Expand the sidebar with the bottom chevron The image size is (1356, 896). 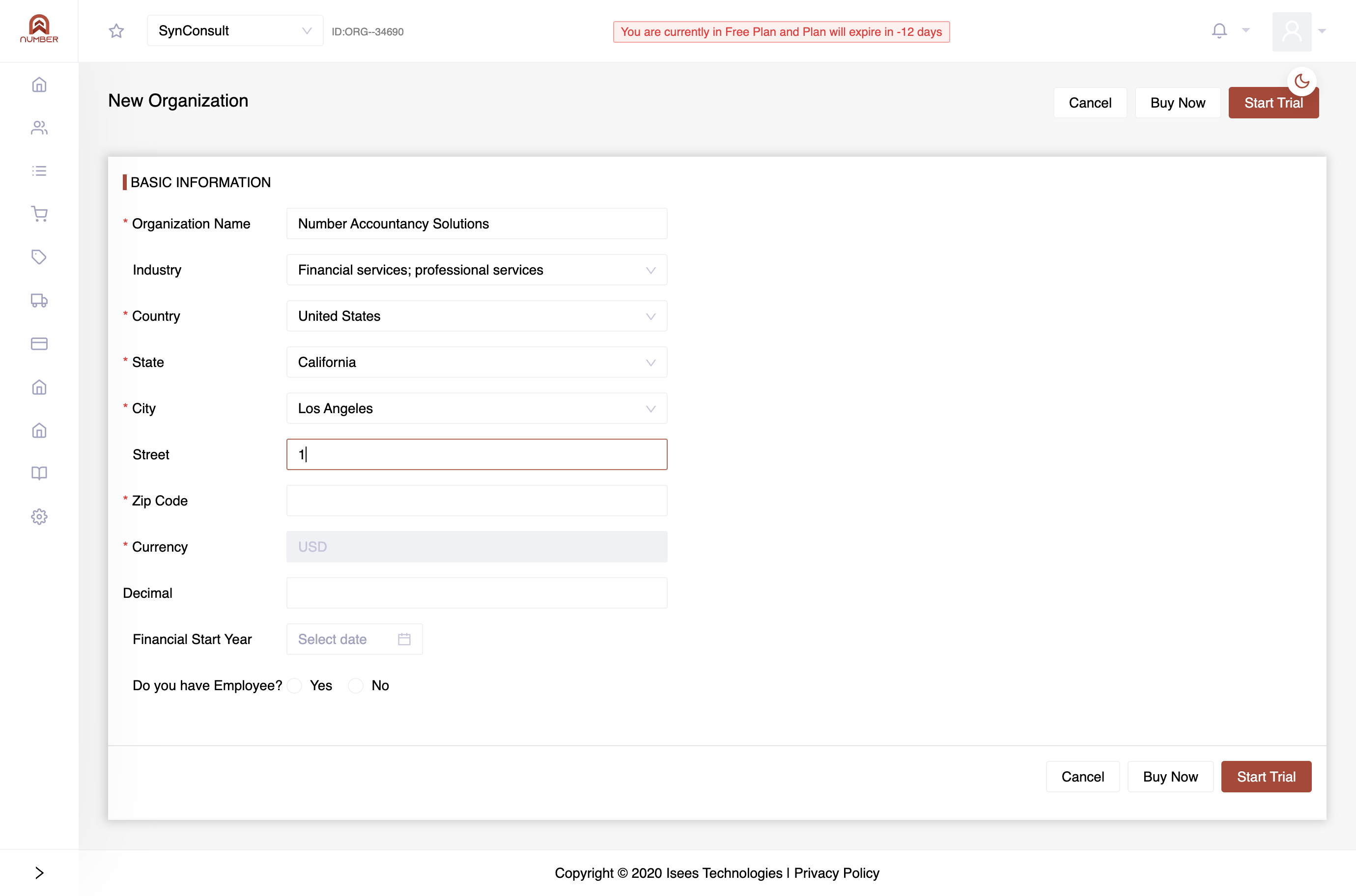point(39,872)
